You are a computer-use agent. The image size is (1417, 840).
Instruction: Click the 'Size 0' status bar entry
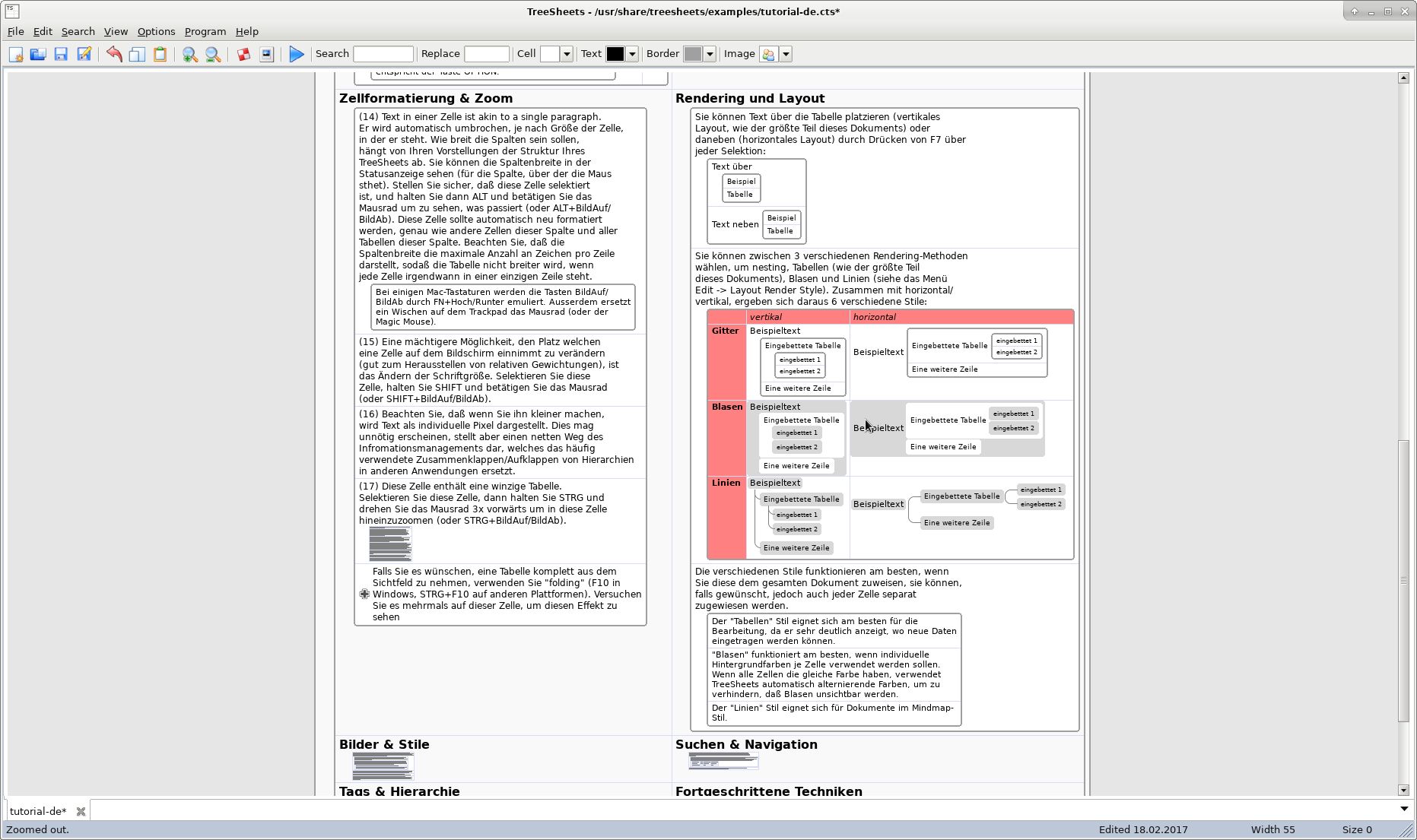point(1357,829)
